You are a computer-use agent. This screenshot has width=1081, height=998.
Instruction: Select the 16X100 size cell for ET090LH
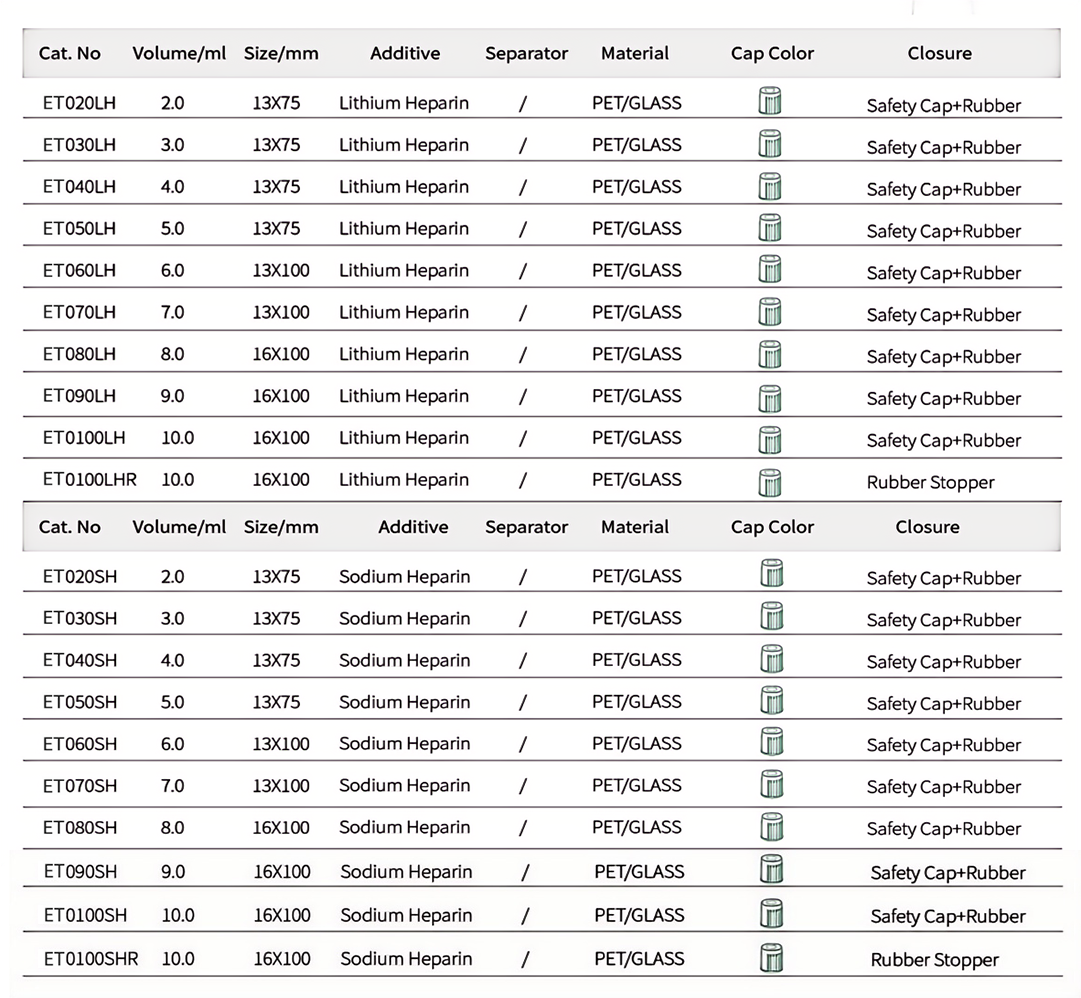(281, 396)
